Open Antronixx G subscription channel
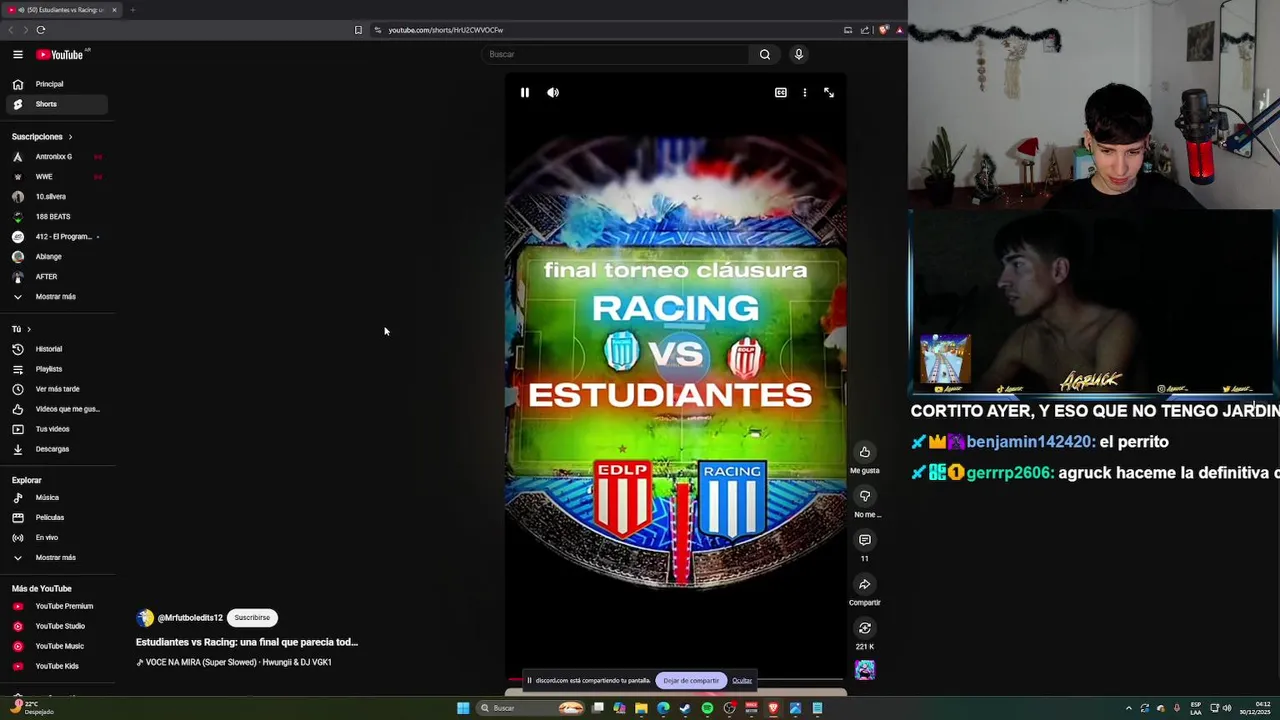Viewport: 1280px width, 720px height. click(x=56, y=157)
